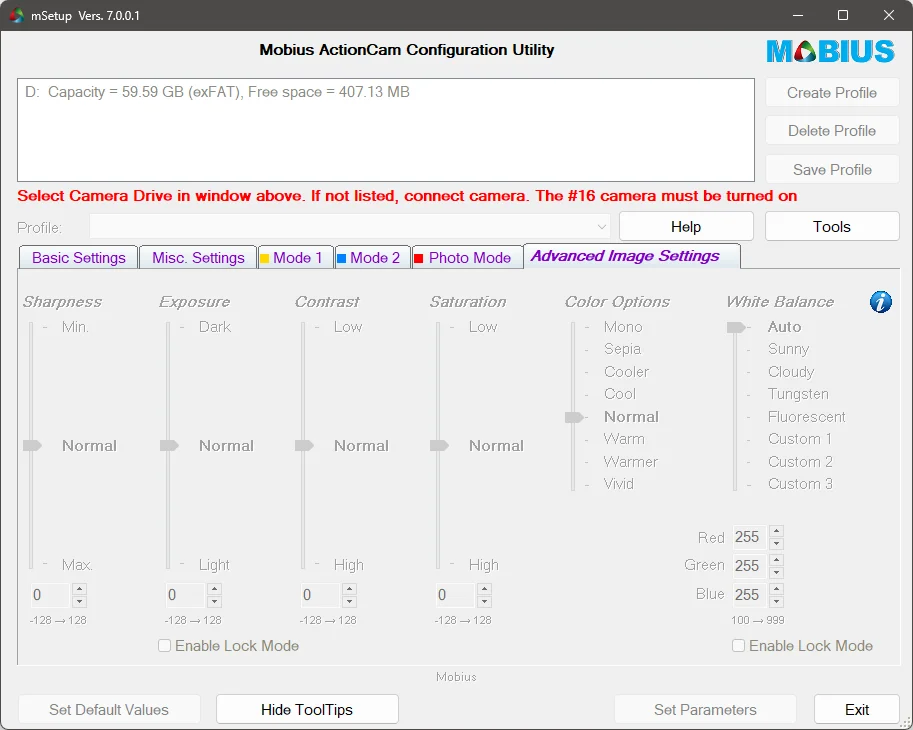Click the Set Parameters button
This screenshot has width=913, height=730.
(705, 710)
